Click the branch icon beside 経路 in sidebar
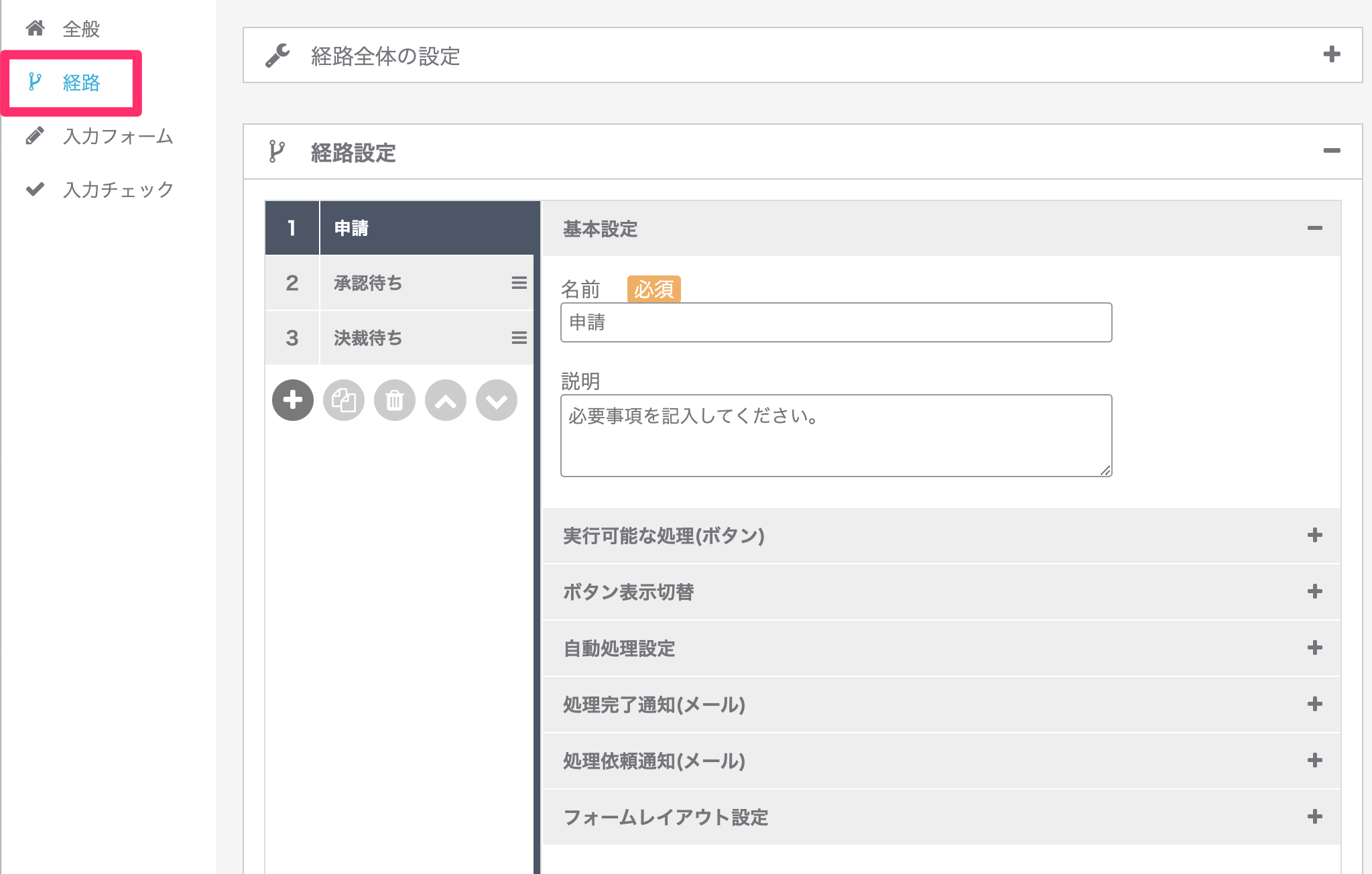The height and width of the screenshot is (874, 1372). [35, 82]
